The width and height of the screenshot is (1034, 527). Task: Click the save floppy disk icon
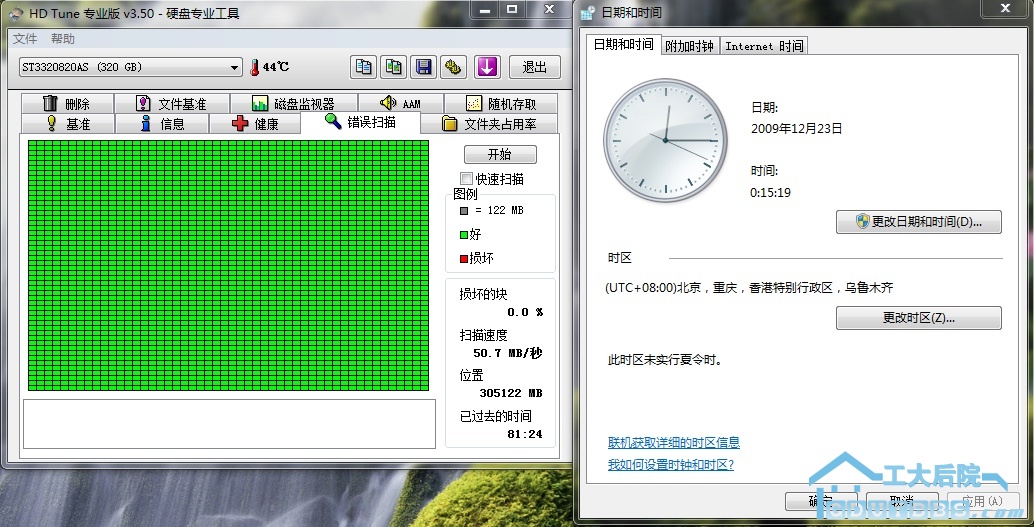pos(423,67)
